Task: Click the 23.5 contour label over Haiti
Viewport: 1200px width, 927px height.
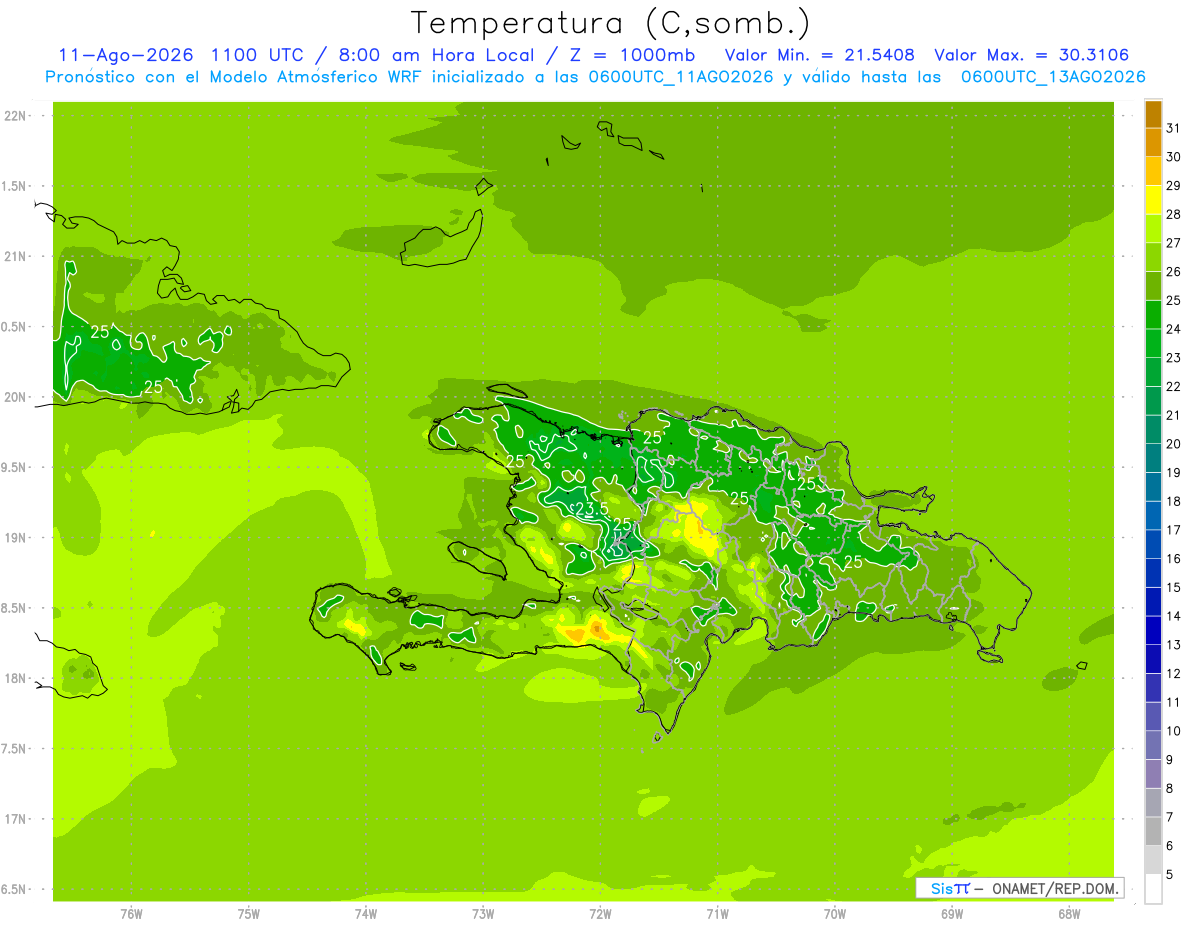Action: click(592, 509)
